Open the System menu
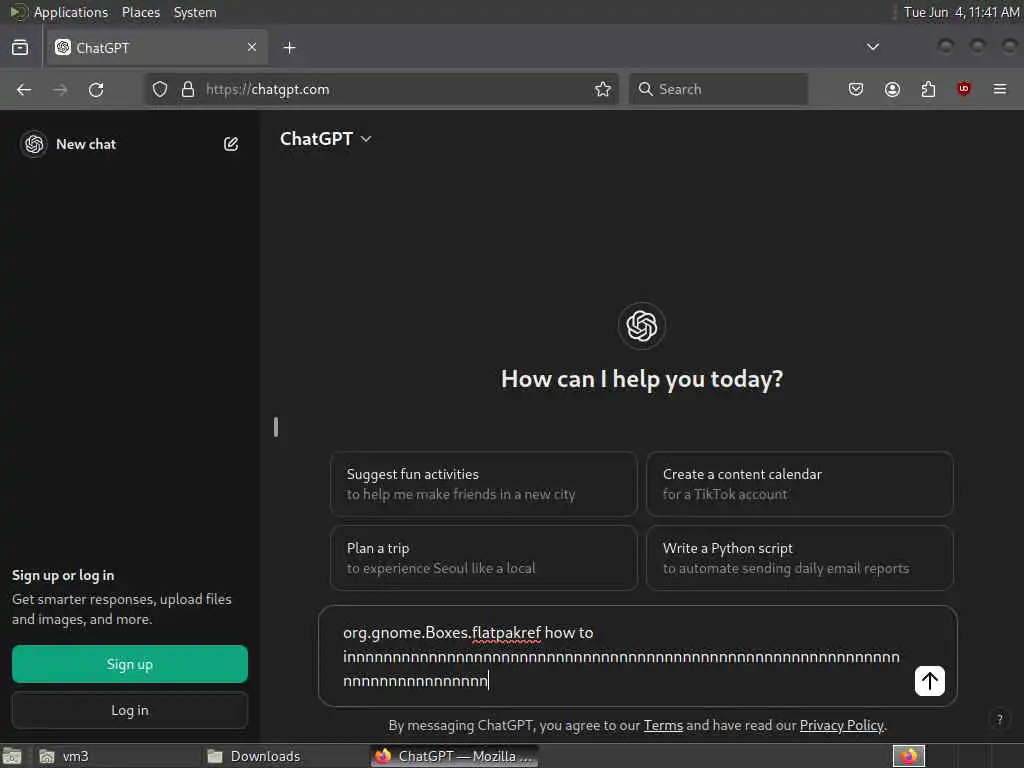This screenshot has height=768, width=1024. (195, 12)
